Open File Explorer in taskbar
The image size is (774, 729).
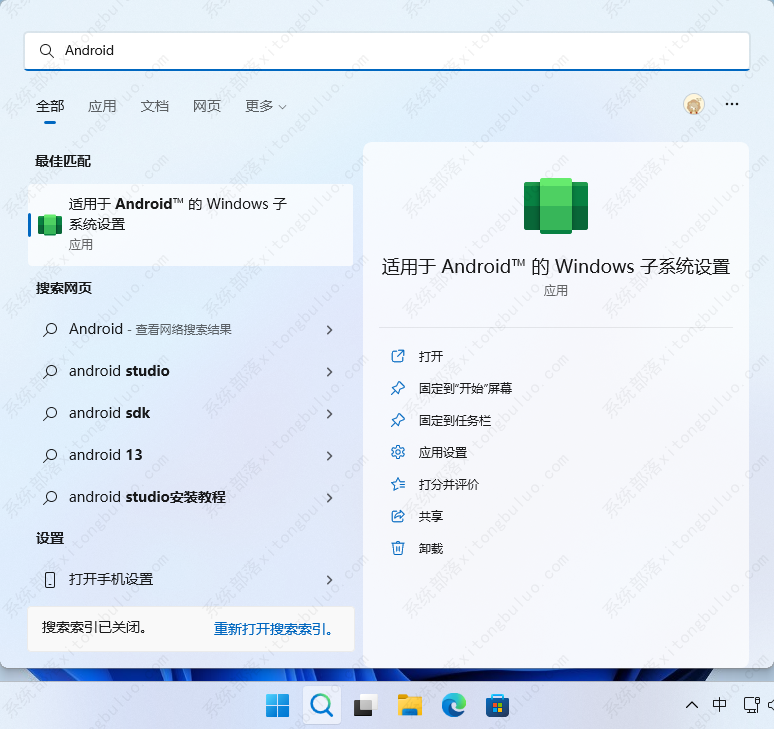click(x=409, y=705)
